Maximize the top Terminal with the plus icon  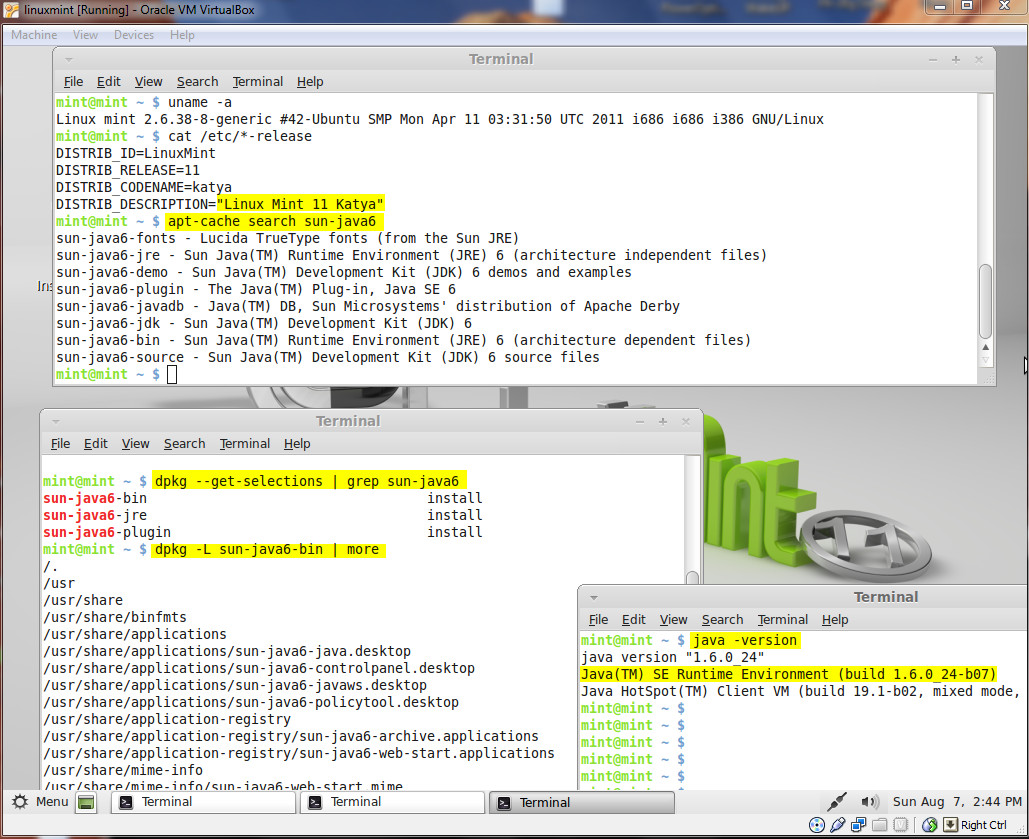(956, 60)
